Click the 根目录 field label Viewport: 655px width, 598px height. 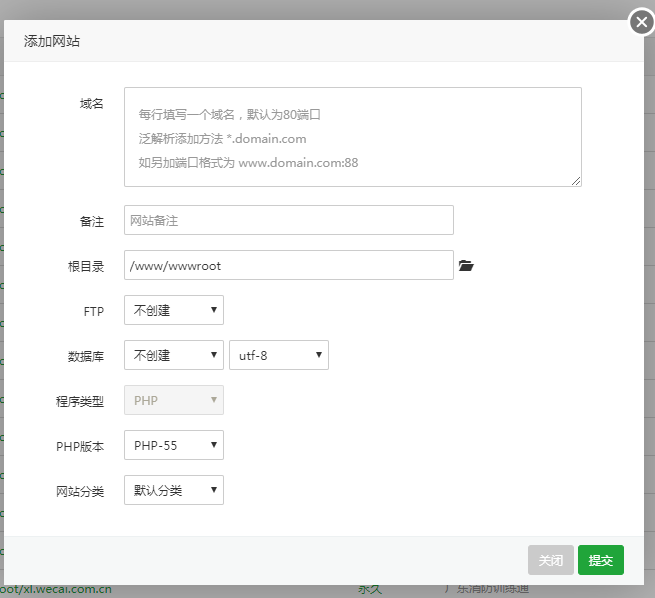tap(86, 266)
